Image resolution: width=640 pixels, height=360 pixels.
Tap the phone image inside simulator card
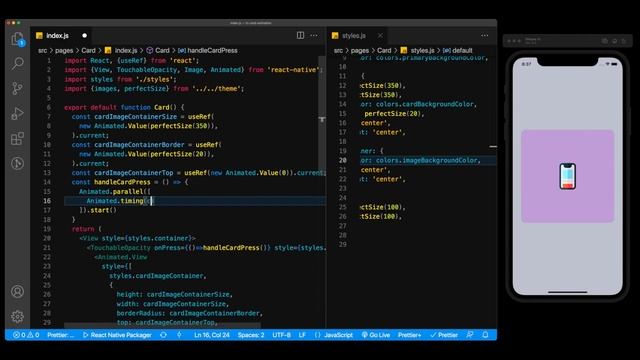point(567,176)
